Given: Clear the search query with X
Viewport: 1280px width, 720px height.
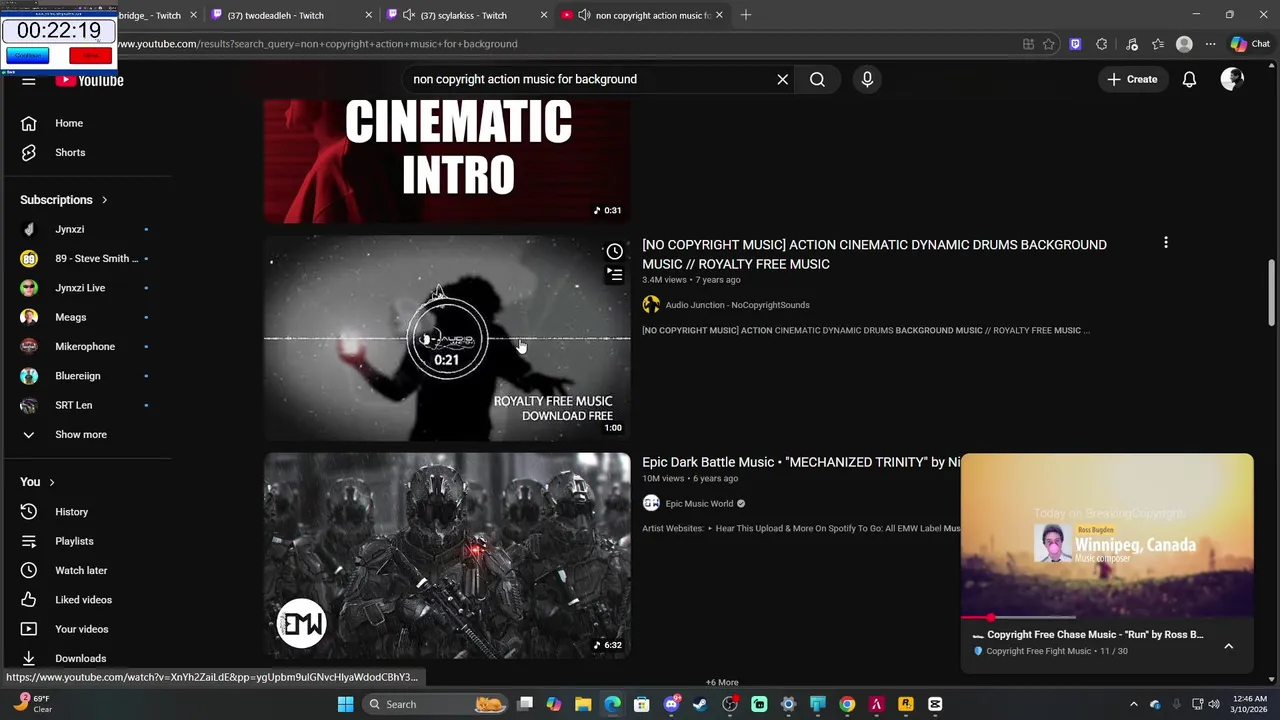Looking at the screenshot, I should click(783, 79).
